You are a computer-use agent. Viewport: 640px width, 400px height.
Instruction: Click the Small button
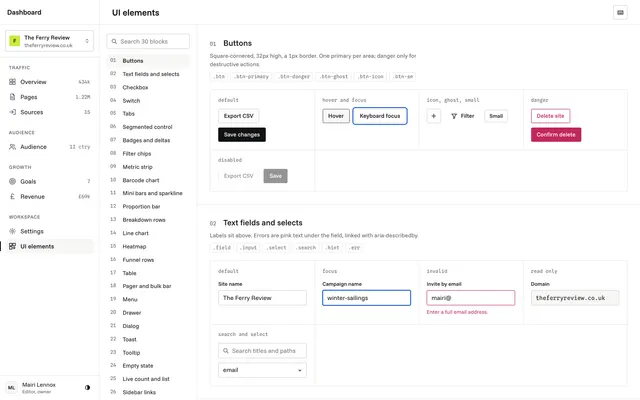[496, 116]
